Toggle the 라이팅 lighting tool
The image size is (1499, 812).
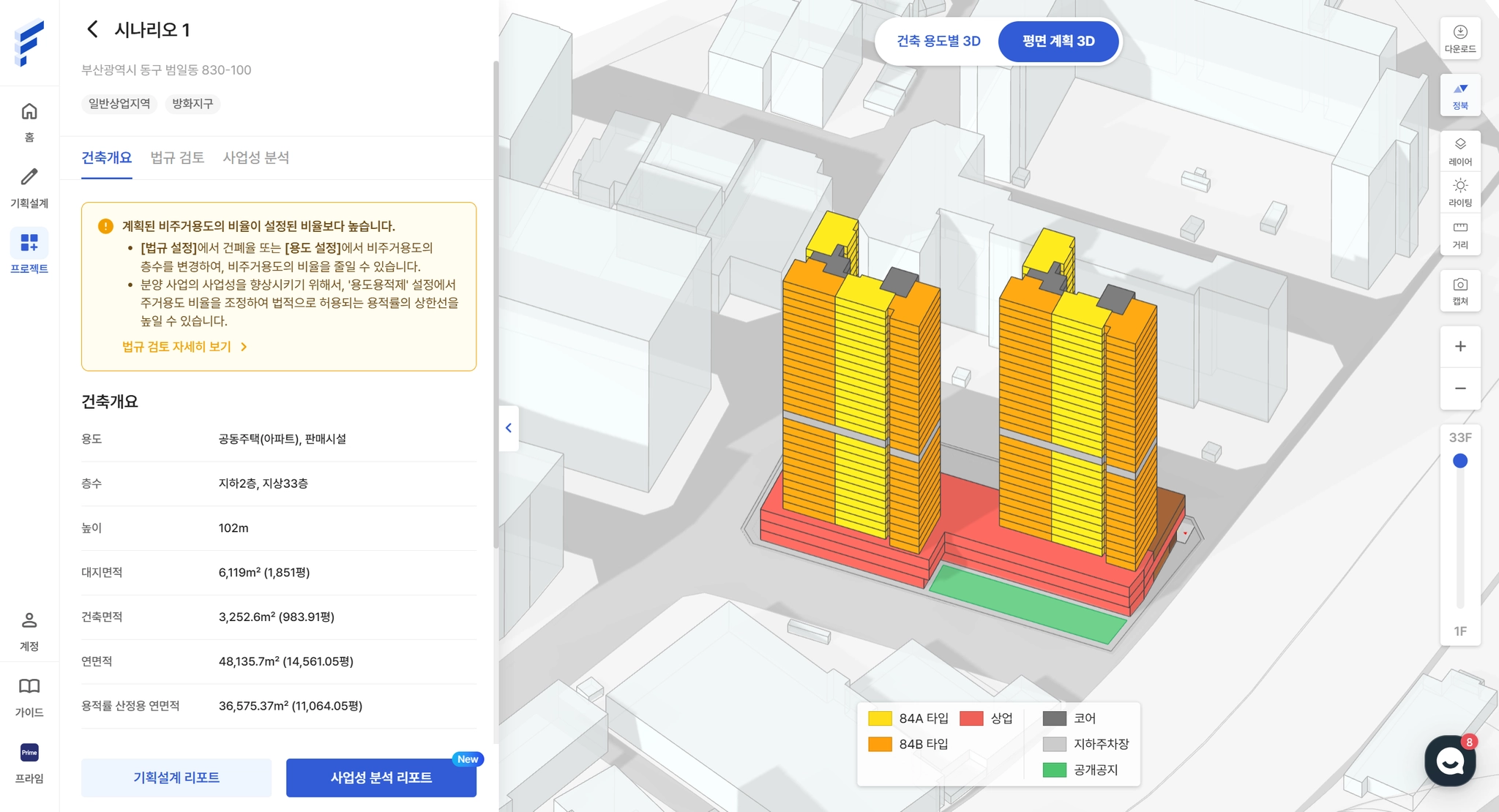[1459, 192]
